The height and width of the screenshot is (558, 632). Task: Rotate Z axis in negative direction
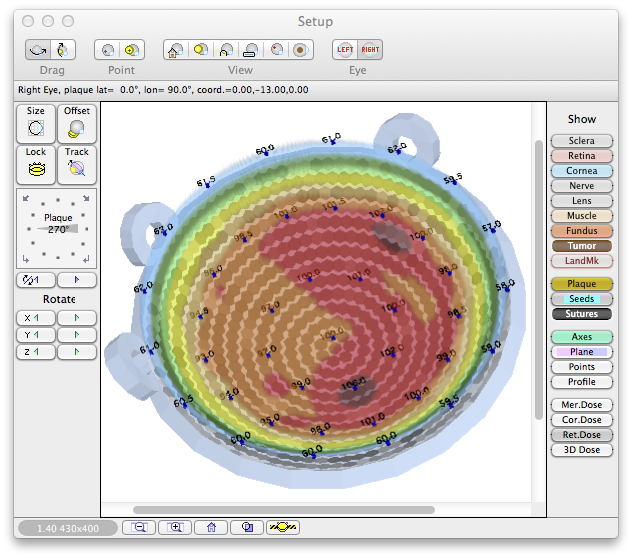[x=36, y=352]
